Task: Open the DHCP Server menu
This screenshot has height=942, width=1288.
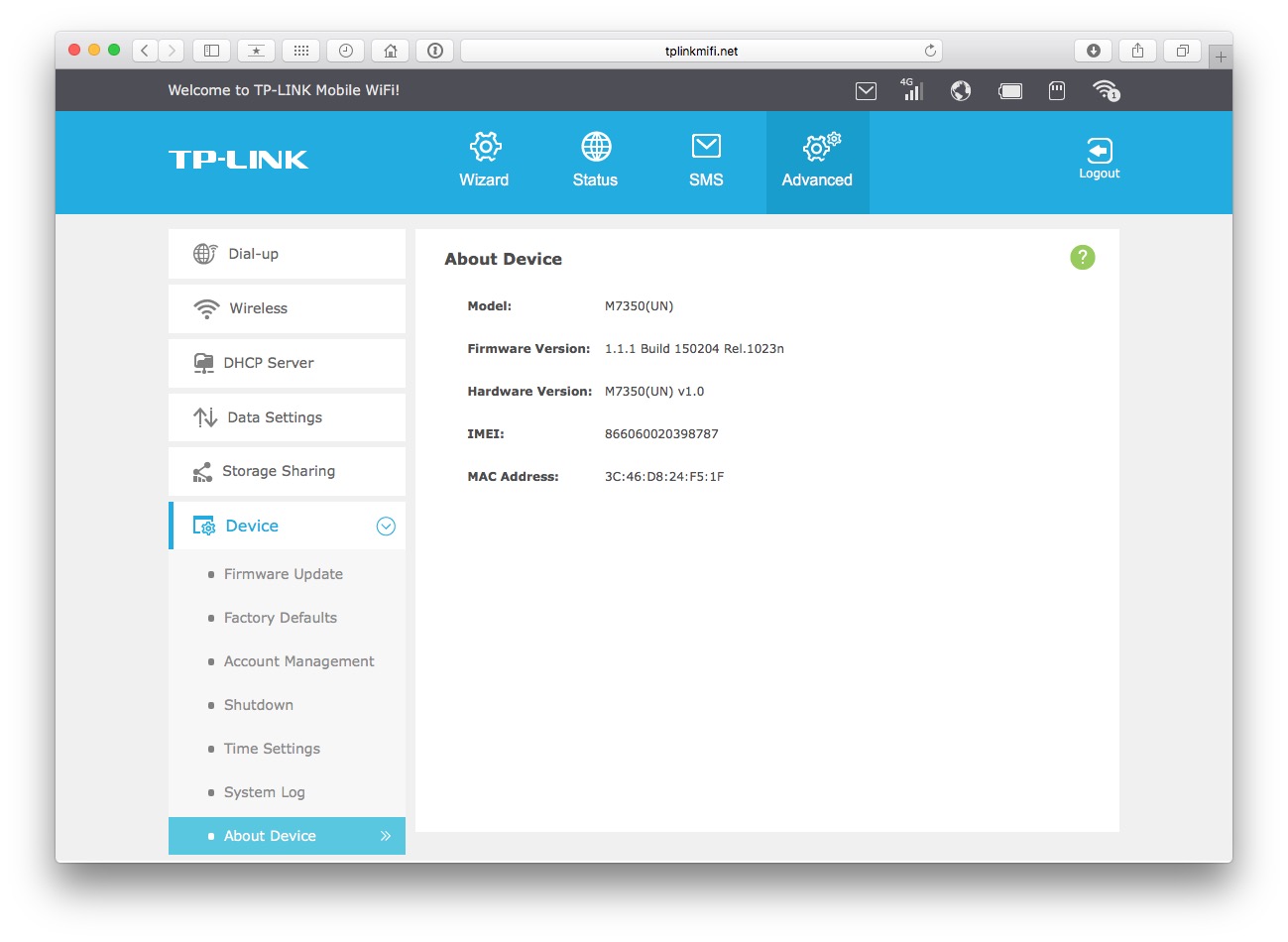Action: [287, 363]
